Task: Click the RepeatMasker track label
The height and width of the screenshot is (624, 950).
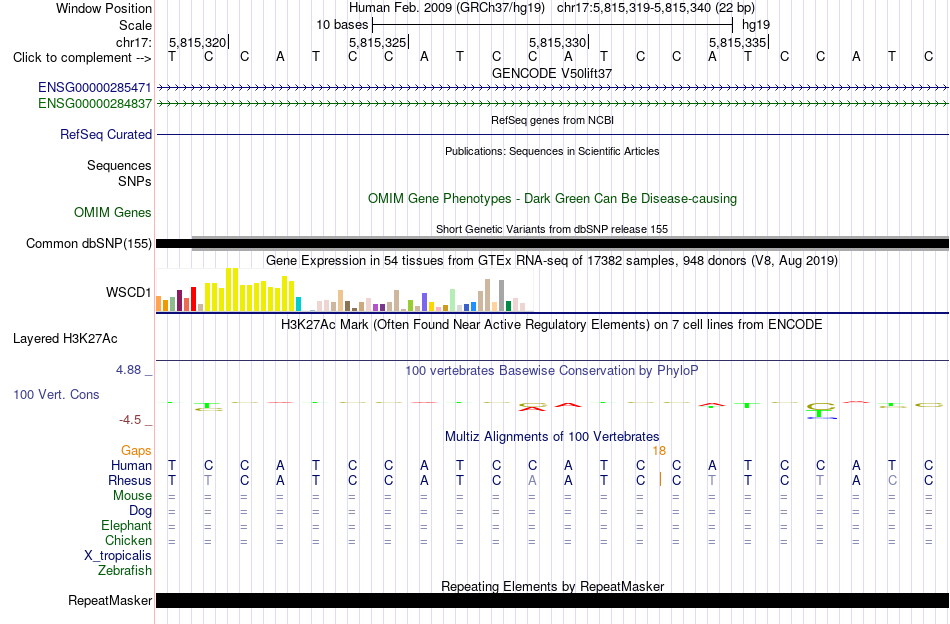Action: click(x=110, y=600)
